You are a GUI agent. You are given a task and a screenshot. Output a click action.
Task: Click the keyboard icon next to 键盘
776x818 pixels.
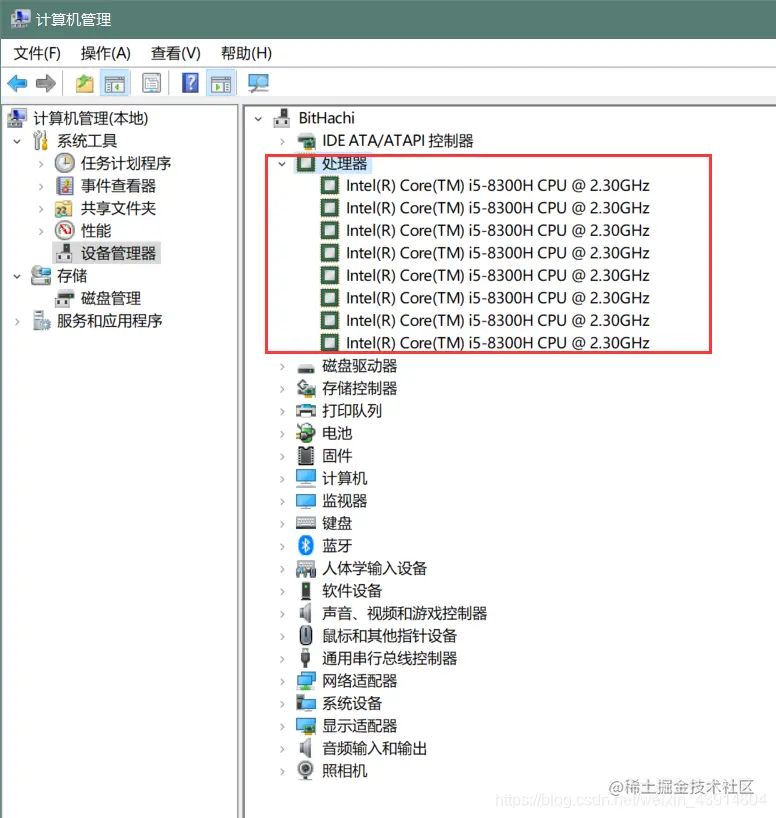click(x=306, y=523)
